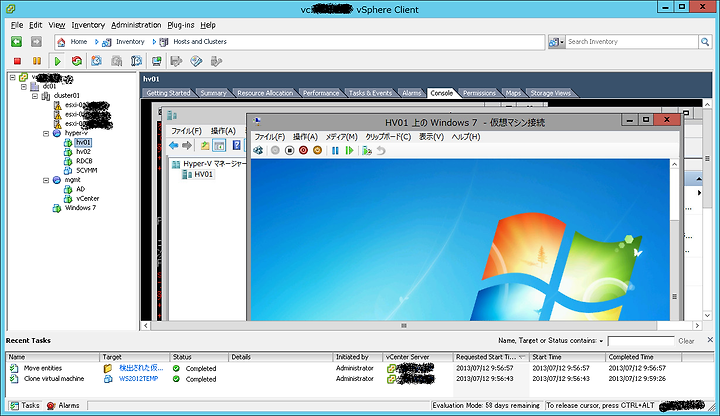This screenshot has height=416, width=720.
Task: Click the Connect CD/DVD device toolbar icon
Action: (x=196, y=61)
